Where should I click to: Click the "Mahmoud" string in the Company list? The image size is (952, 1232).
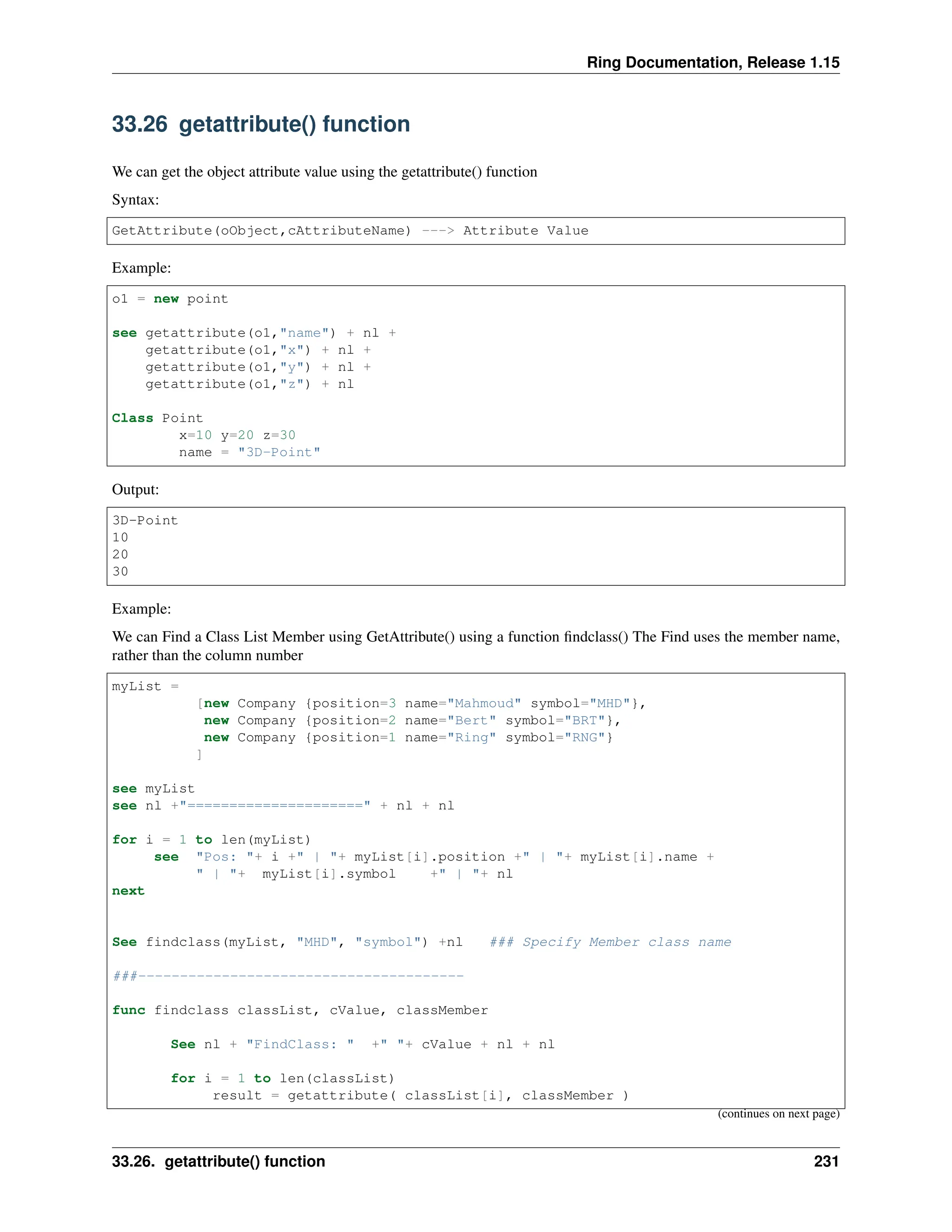[484, 703]
